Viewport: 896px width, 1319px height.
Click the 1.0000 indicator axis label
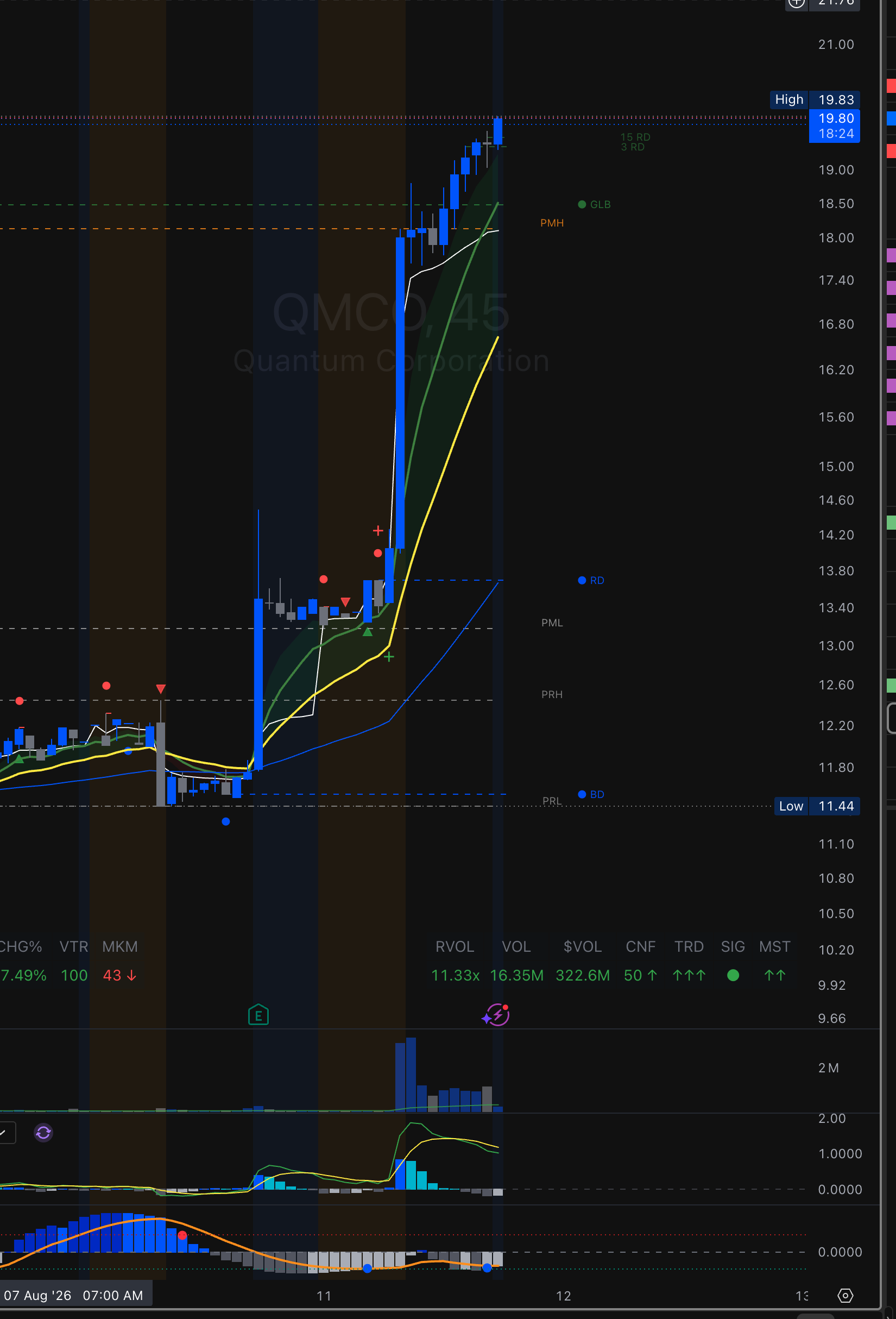[840, 1154]
